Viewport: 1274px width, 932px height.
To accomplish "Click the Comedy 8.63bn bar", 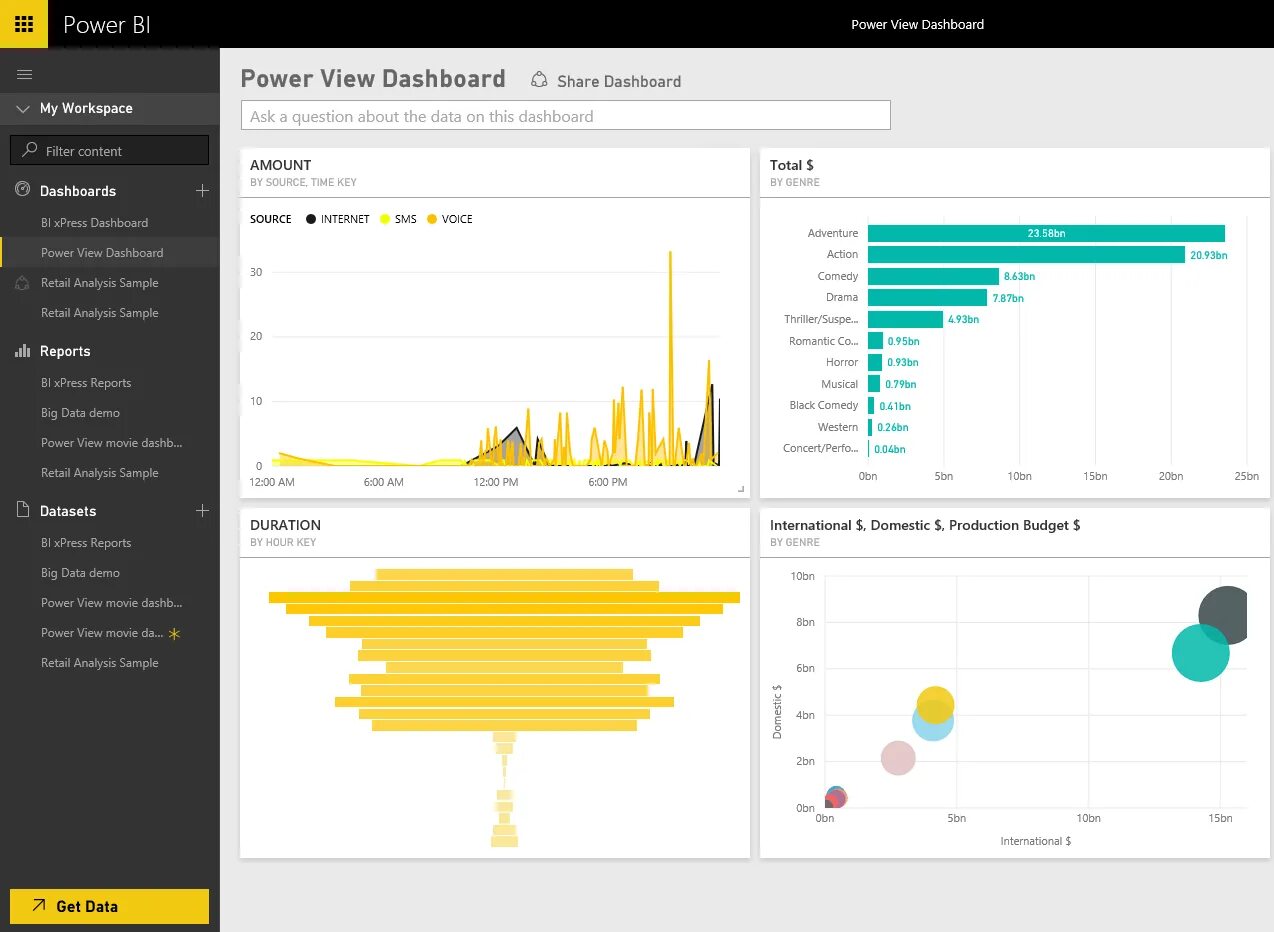I will coord(933,276).
